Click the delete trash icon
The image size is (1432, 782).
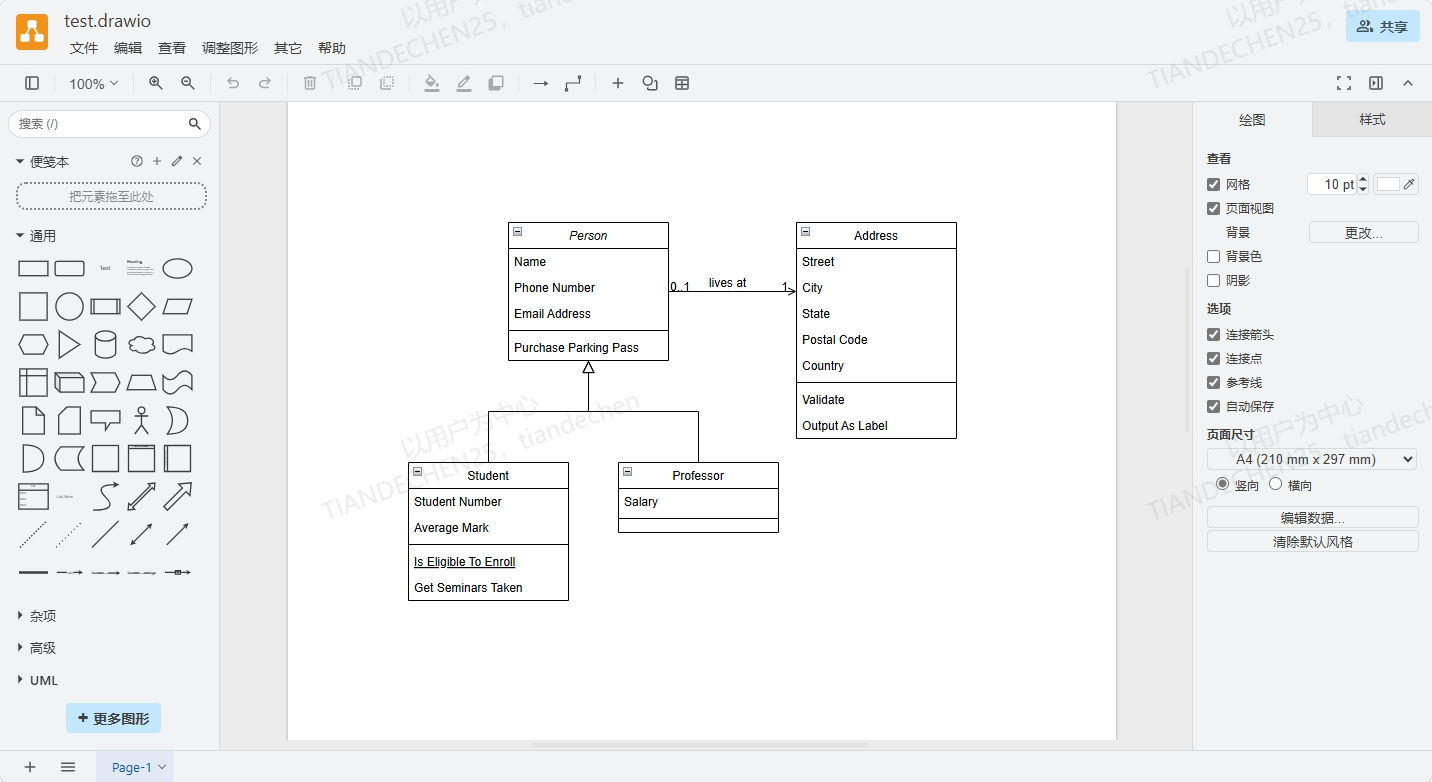tap(310, 84)
